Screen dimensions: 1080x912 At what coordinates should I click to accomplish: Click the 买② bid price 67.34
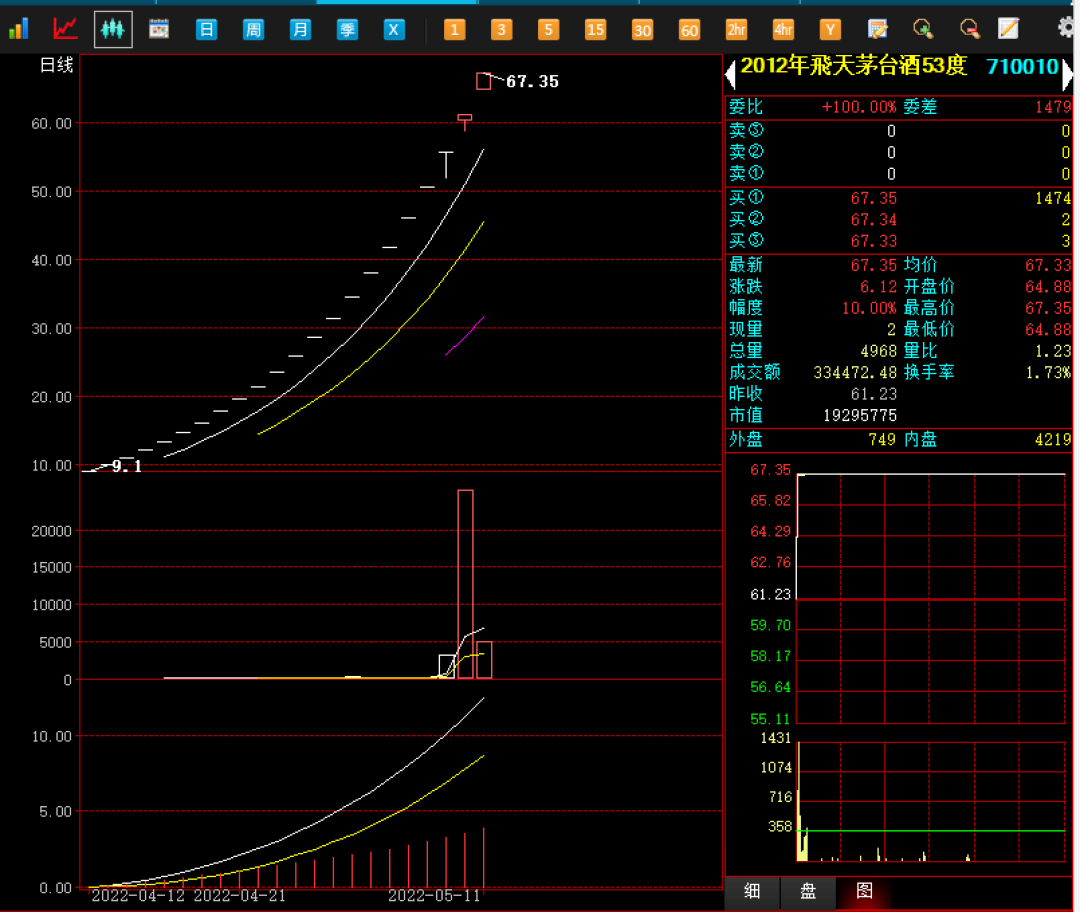tap(873, 220)
